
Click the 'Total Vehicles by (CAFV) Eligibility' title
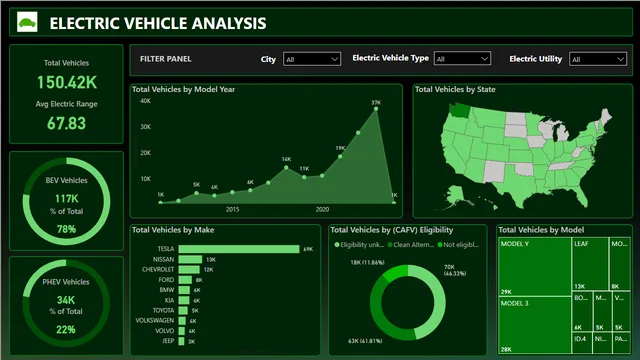pos(391,230)
